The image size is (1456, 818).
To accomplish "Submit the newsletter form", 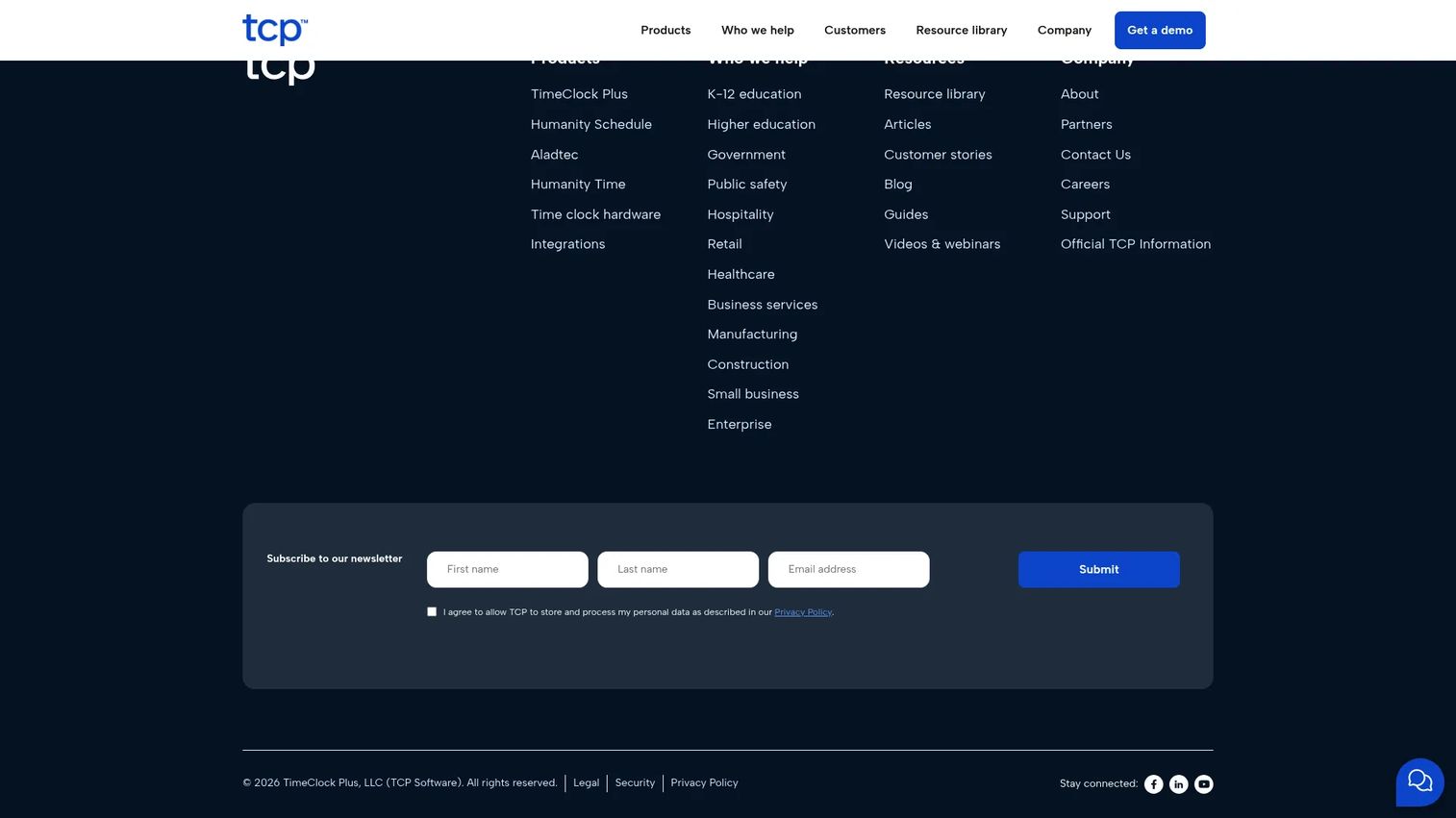I will tap(1099, 569).
